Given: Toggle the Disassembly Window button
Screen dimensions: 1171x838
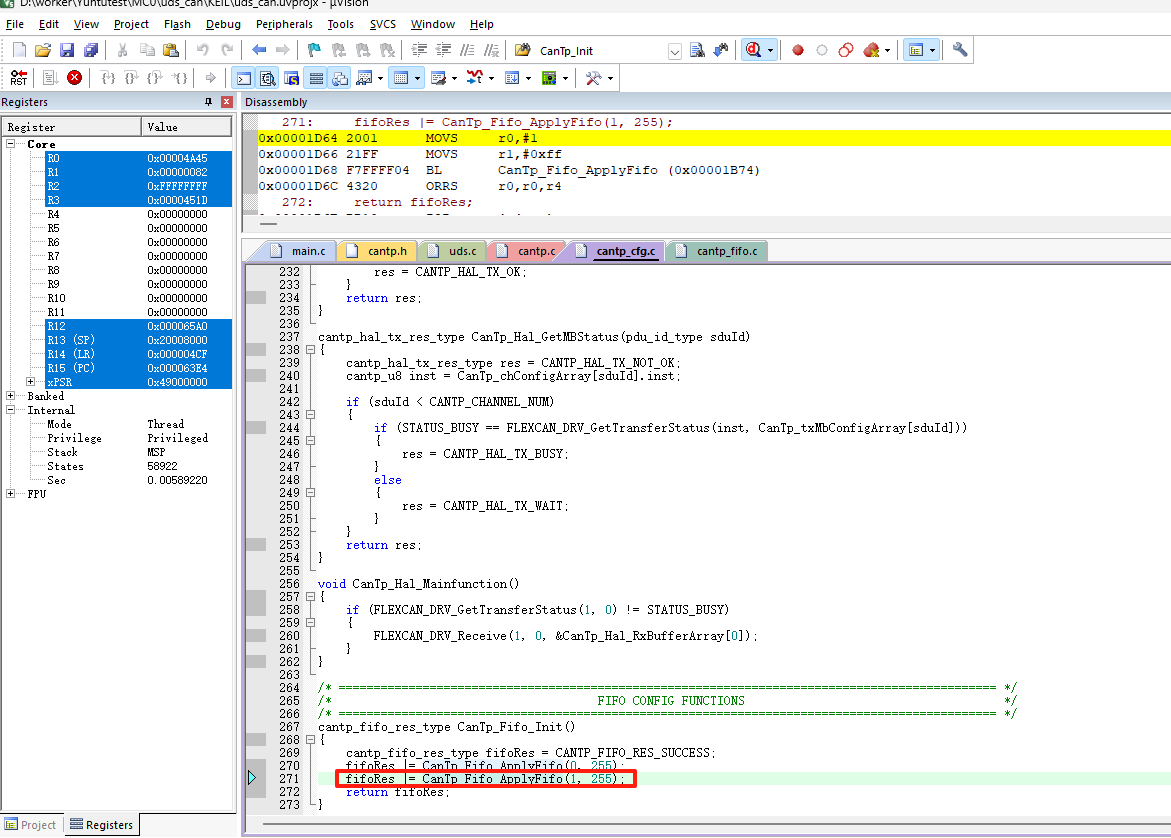Looking at the screenshot, I should click(x=267, y=78).
